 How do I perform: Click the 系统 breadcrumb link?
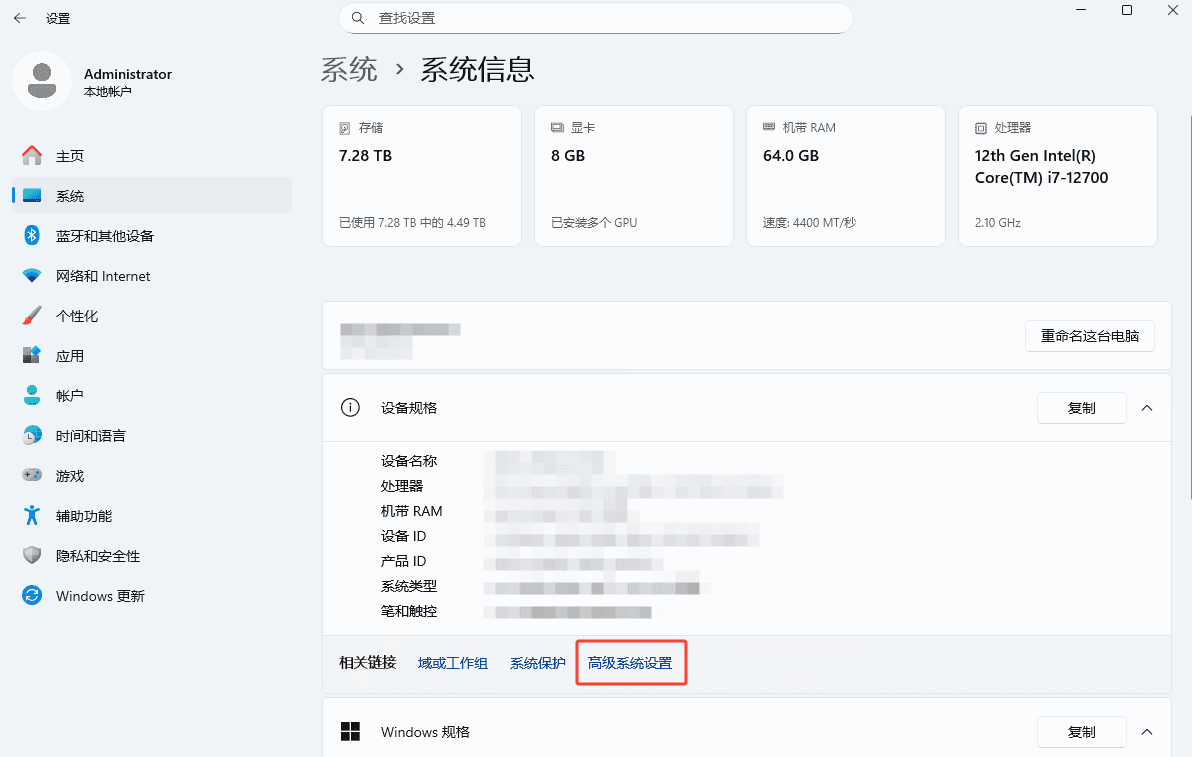pyautogui.click(x=349, y=70)
